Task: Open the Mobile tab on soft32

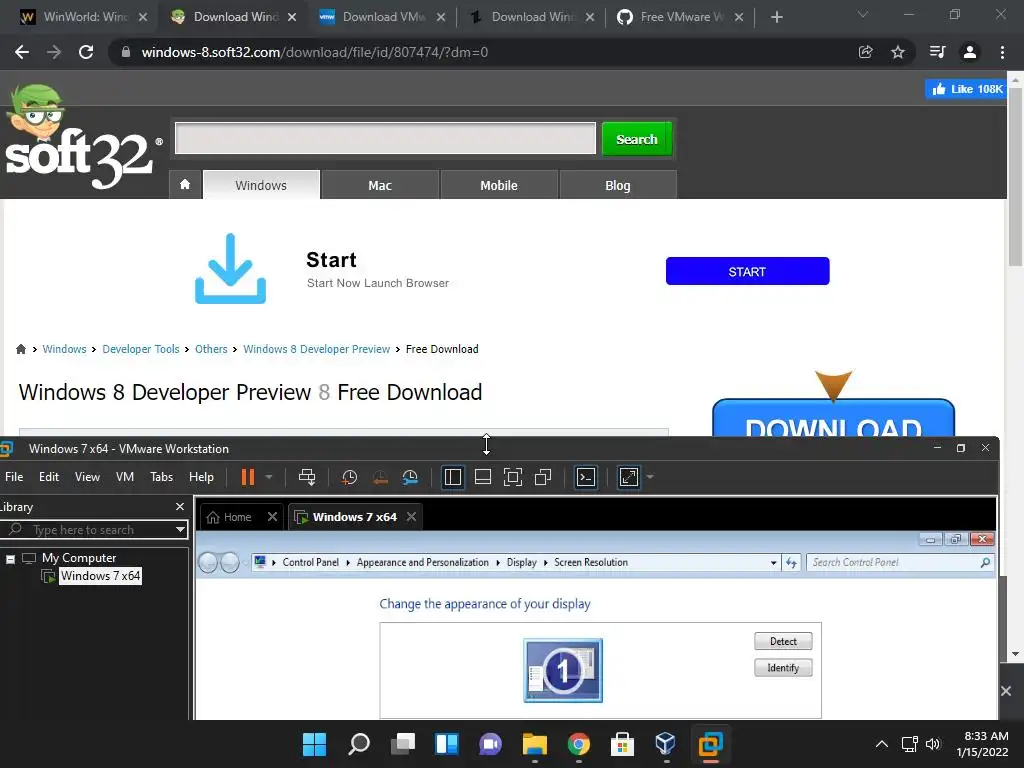Action: click(x=499, y=185)
